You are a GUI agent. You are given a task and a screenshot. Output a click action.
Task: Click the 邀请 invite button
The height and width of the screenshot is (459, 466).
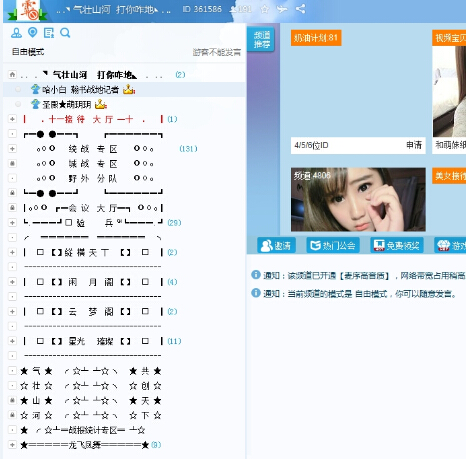click(276, 246)
